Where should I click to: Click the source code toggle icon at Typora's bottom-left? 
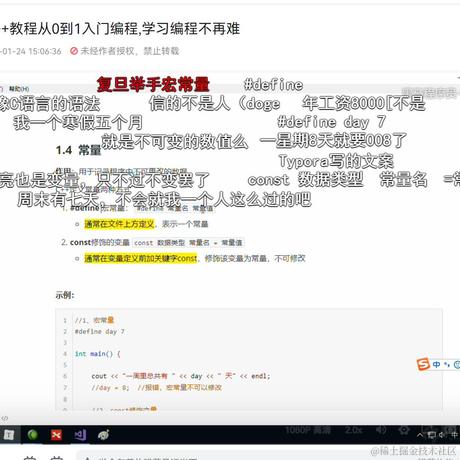(4, 418)
